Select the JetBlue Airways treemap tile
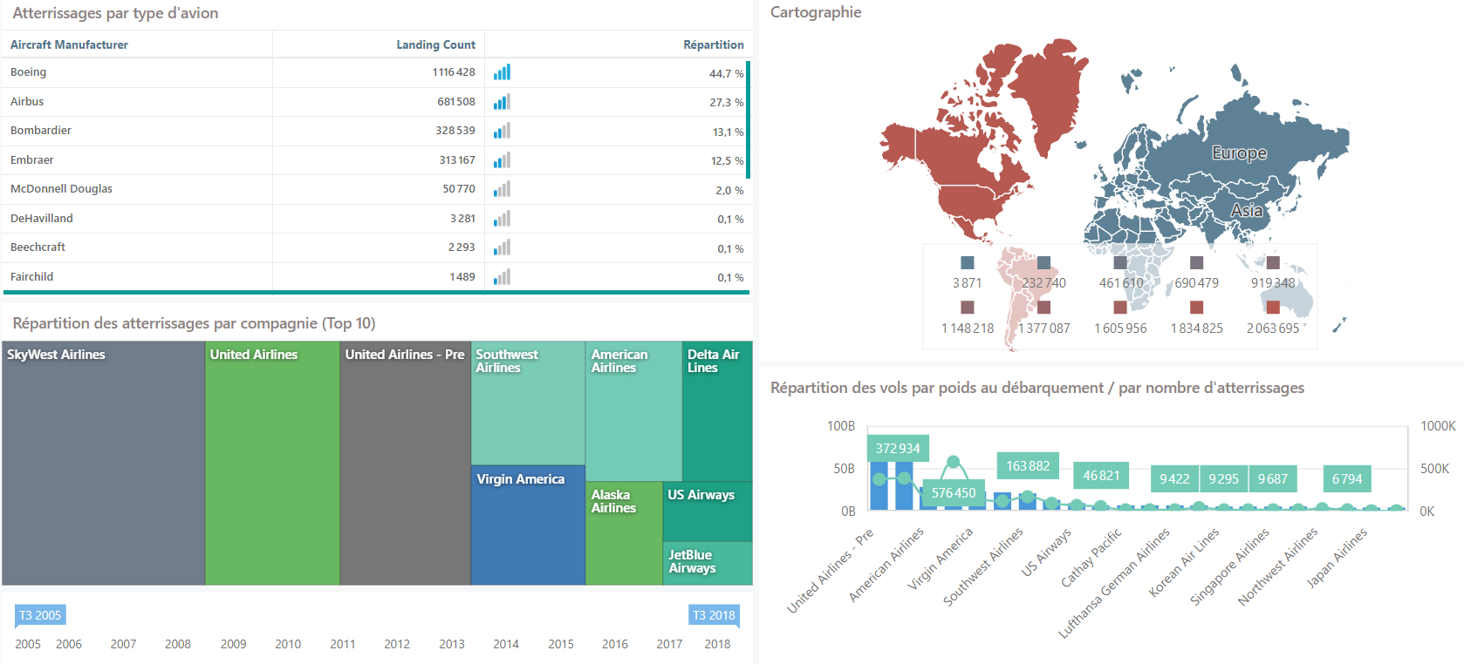1464x664 pixels. (x=708, y=563)
